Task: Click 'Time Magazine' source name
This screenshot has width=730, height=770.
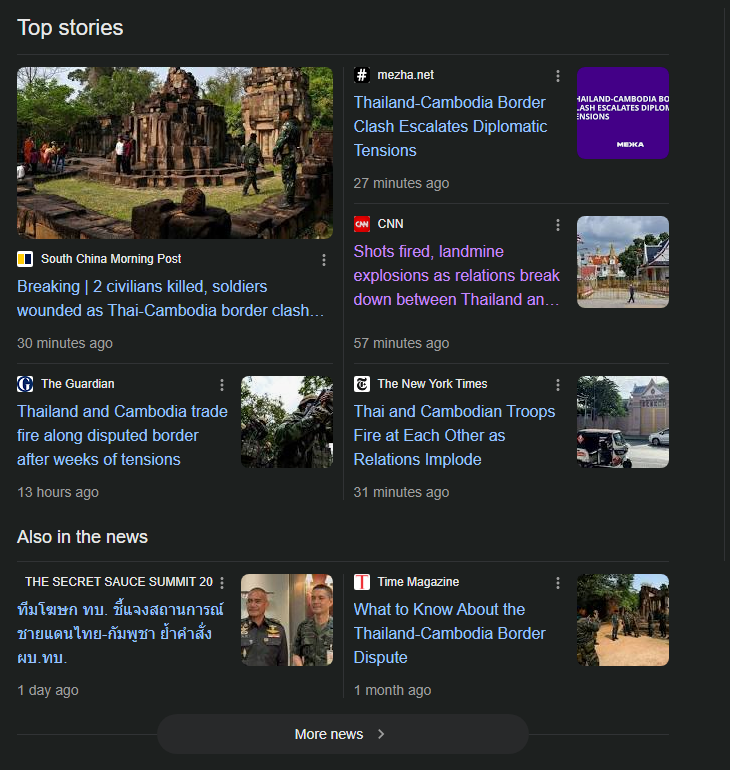Action: [418, 582]
